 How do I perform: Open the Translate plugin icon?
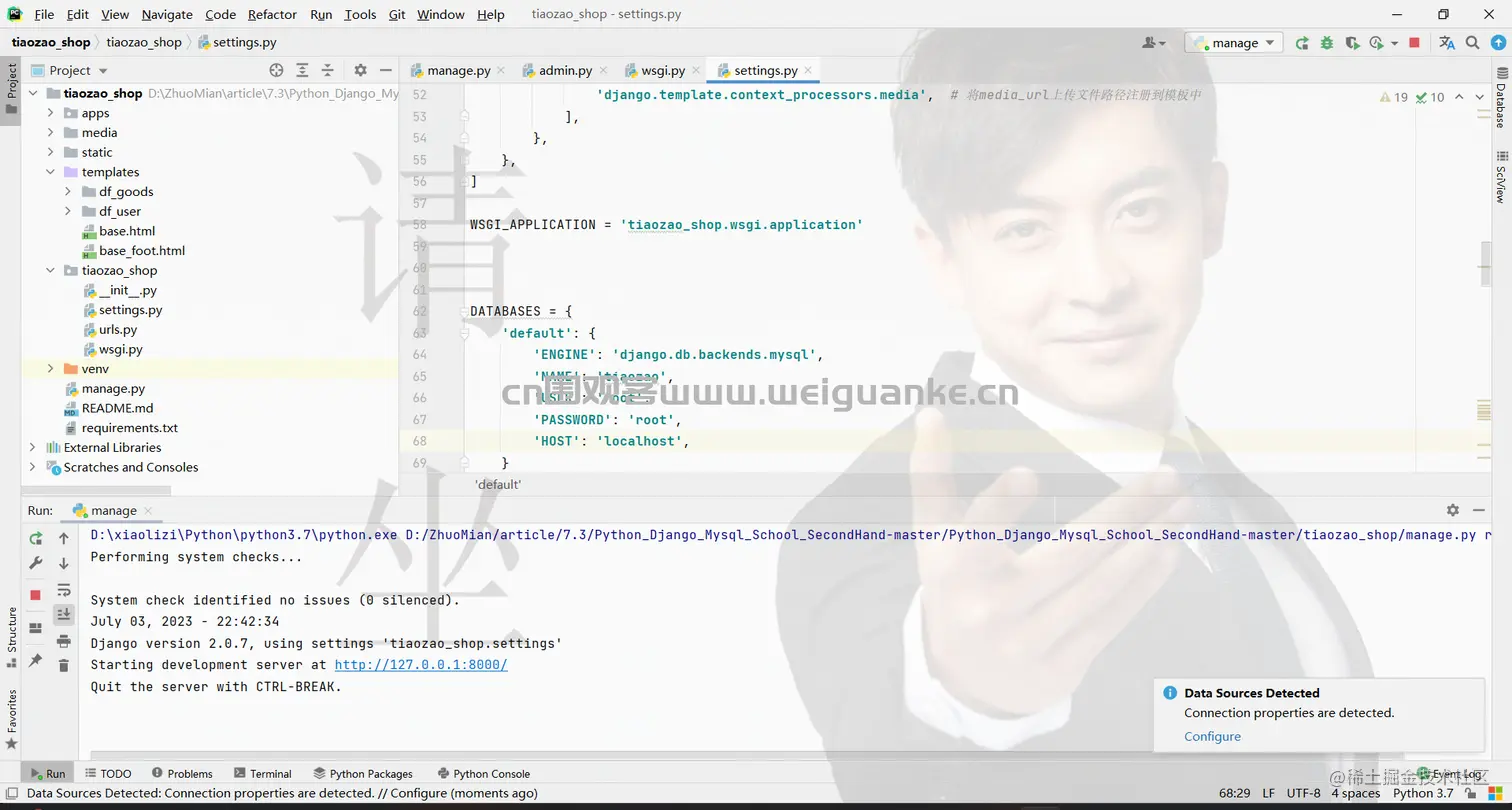(x=1447, y=43)
